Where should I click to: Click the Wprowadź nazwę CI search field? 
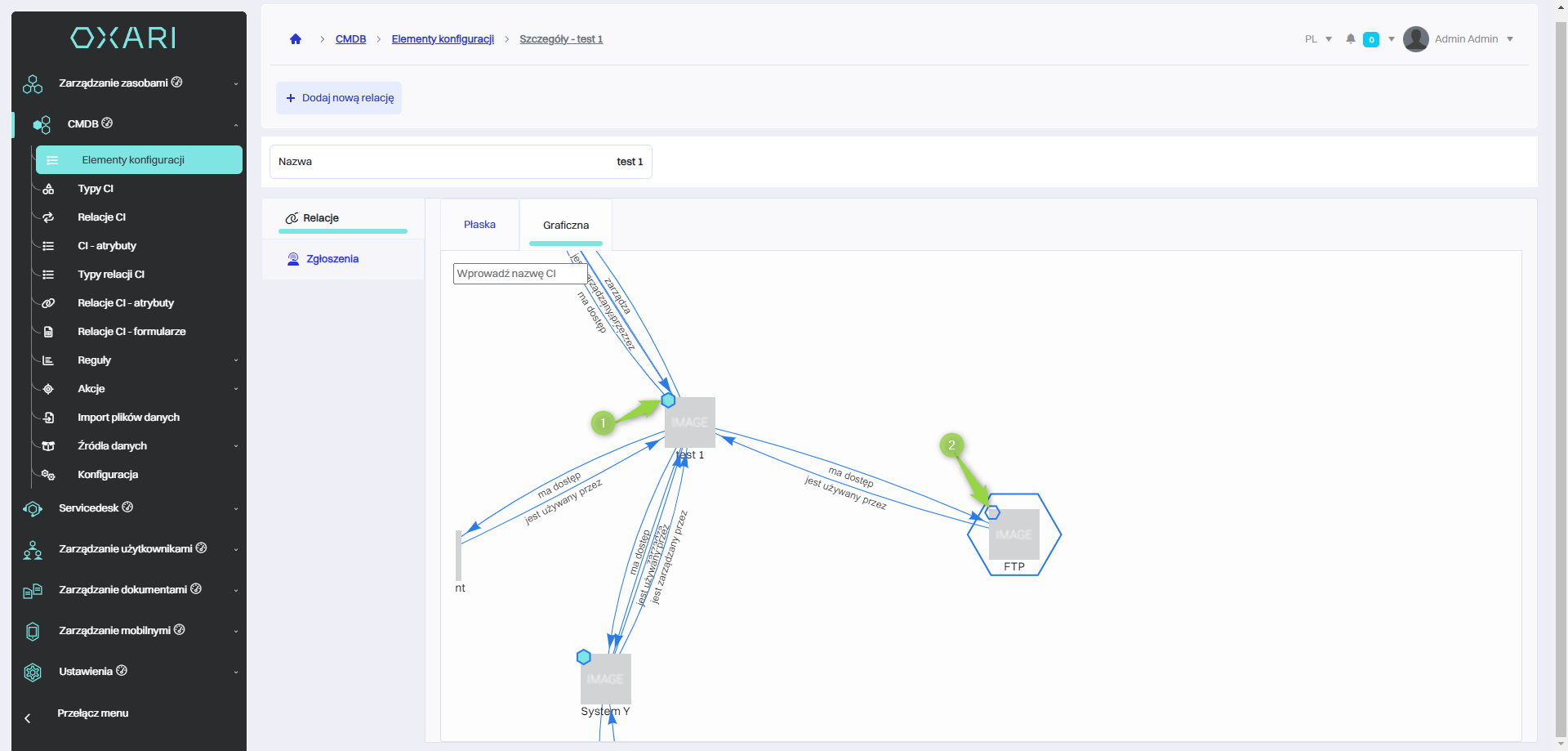point(519,274)
